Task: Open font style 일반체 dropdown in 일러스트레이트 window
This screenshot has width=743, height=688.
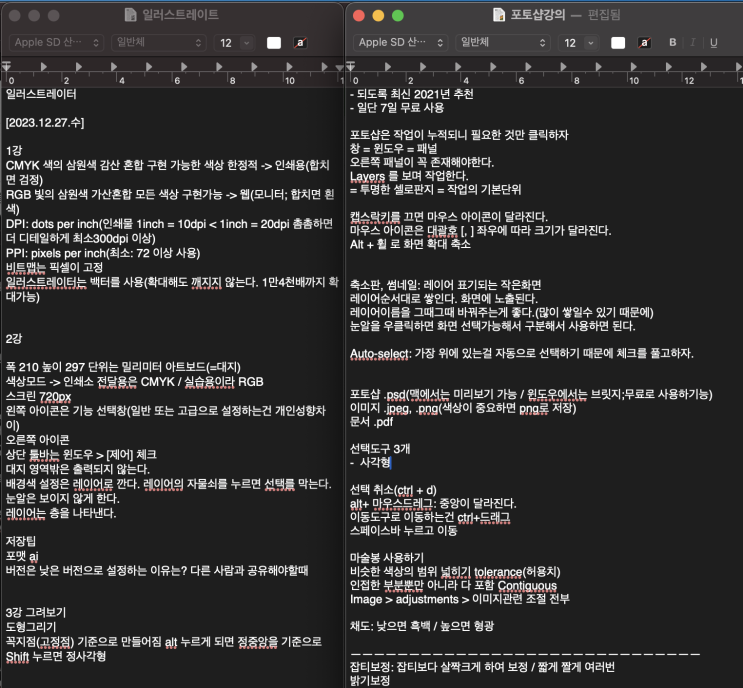Action: click(159, 43)
